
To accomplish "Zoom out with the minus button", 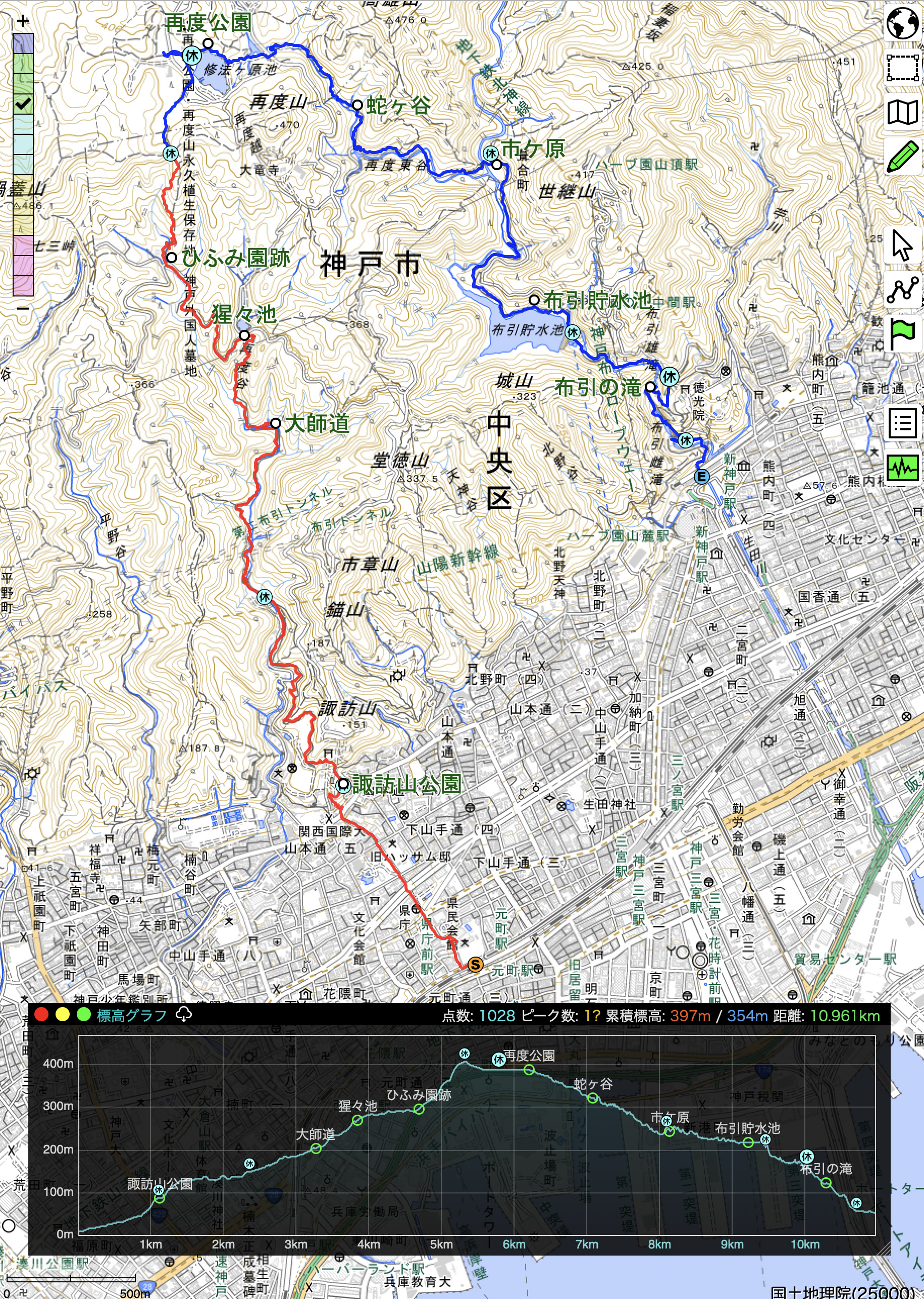I will [23, 309].
